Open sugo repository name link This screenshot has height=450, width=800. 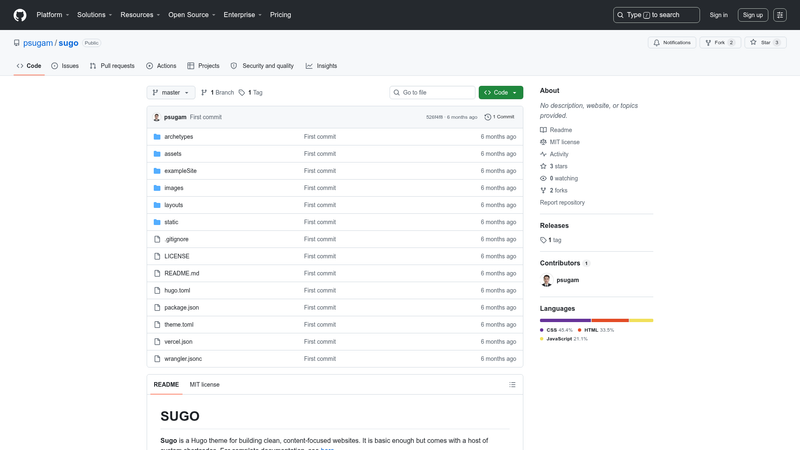pyautogui.click(x=68, y=43)
